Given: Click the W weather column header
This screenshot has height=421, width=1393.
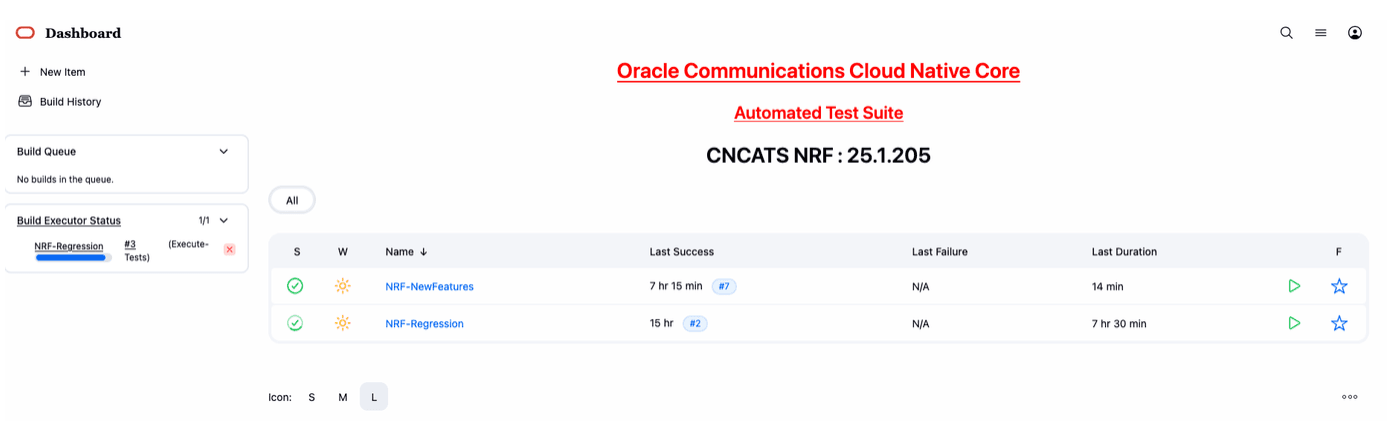Looking at the screenshot, I should point(343,252).
